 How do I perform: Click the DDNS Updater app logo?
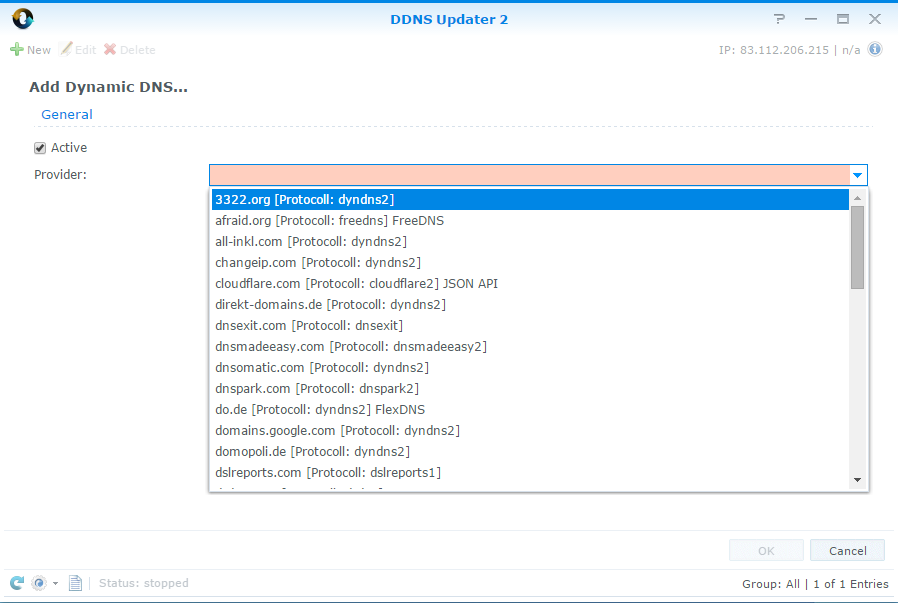pos(23,19)
